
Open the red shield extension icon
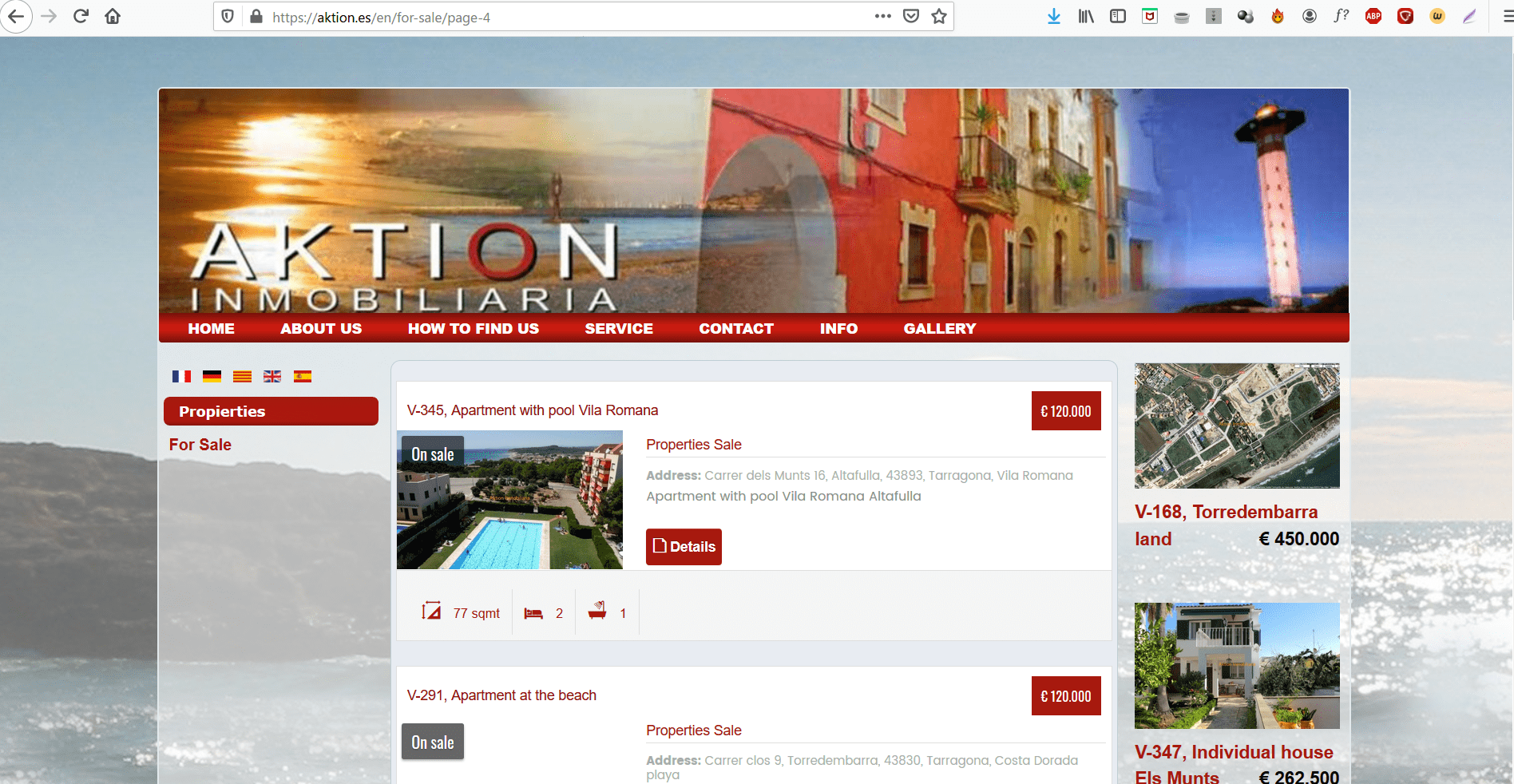click(1405, 16)
